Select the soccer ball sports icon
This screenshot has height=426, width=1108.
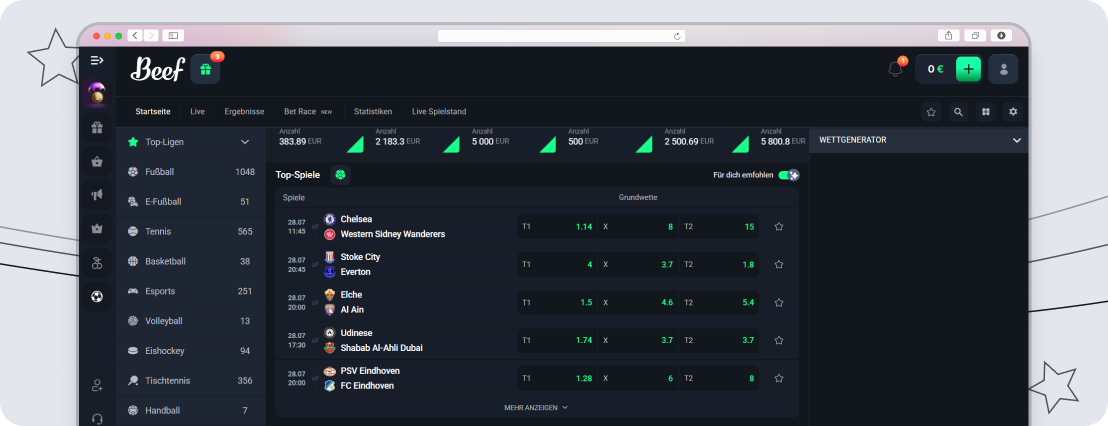pos(97,297)
